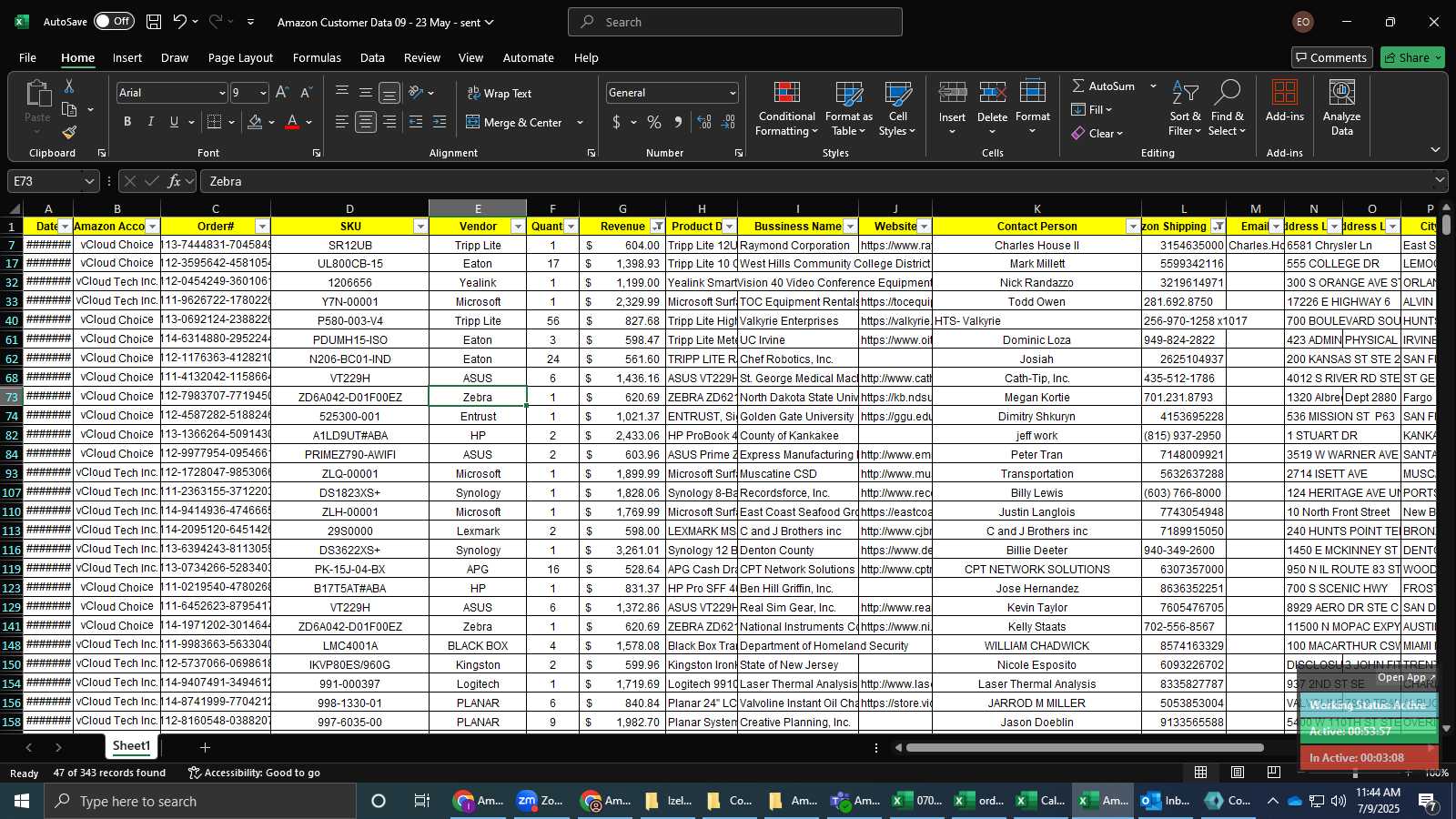
Task: Toggle Wrap Text
Action: tap(499, 93)
